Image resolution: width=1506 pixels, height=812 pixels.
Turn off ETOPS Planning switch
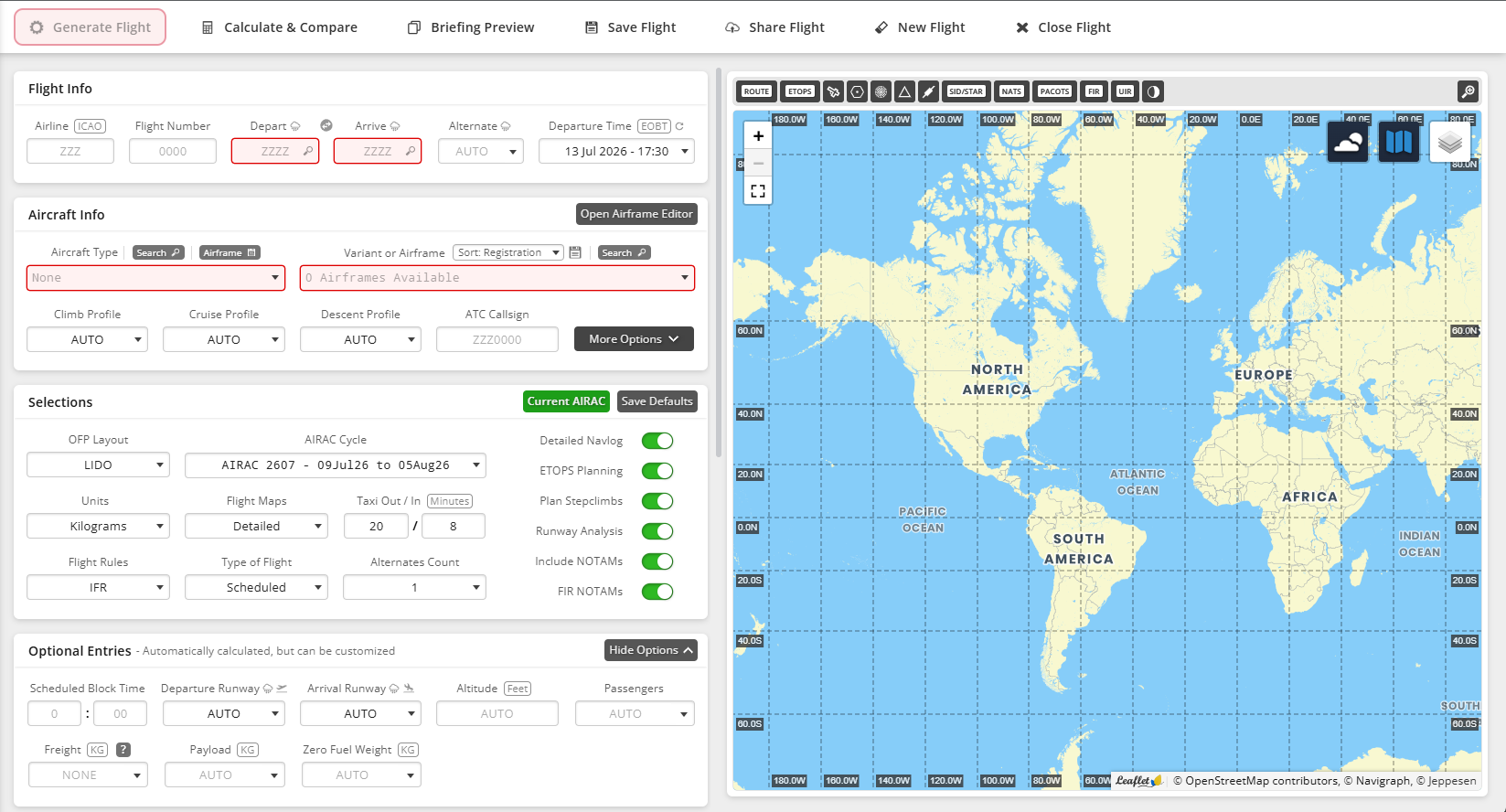(x=657, y=471)
